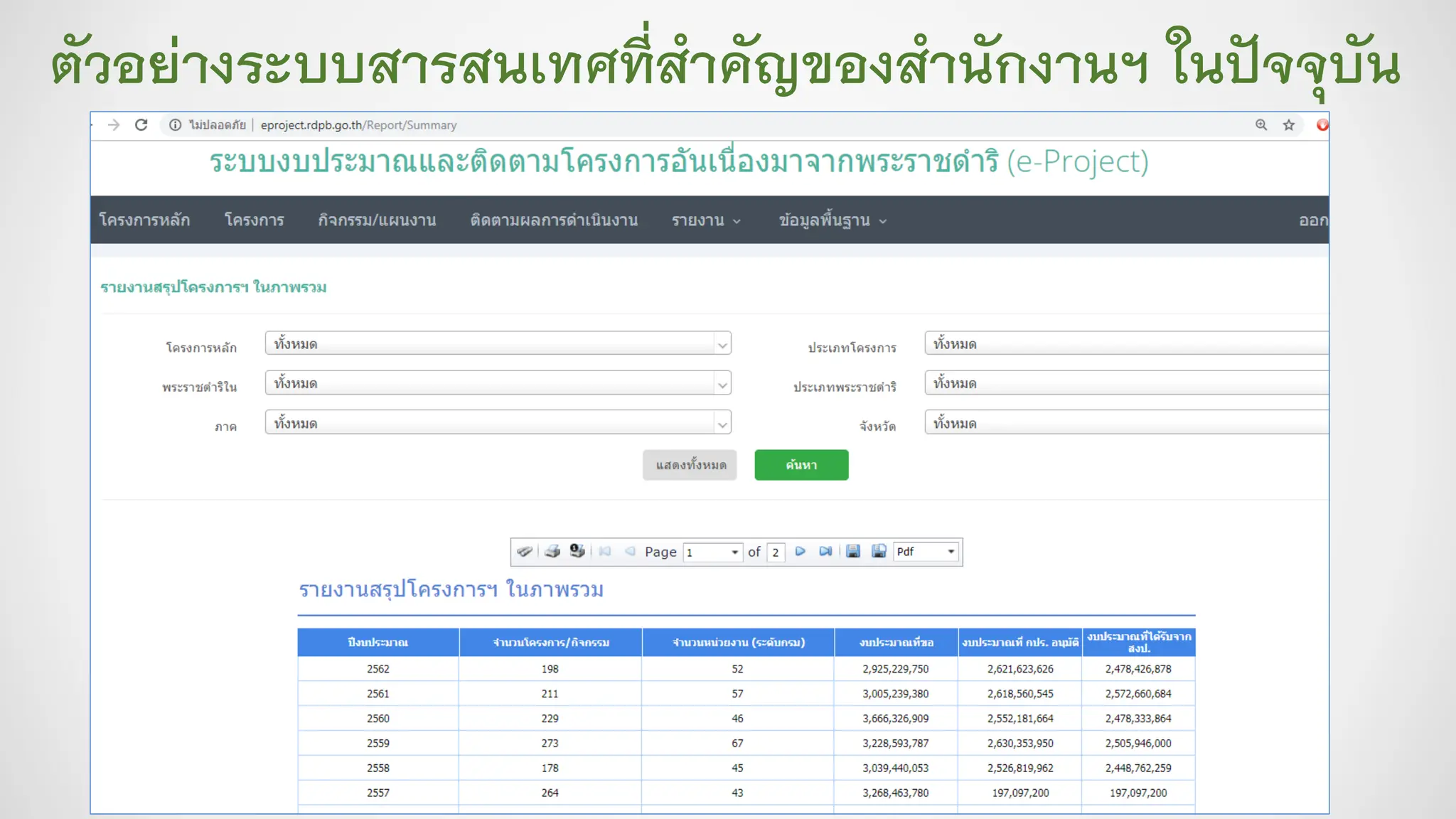
Task: Click the แสดงทั้งหมด button
Action: (690, 465)
